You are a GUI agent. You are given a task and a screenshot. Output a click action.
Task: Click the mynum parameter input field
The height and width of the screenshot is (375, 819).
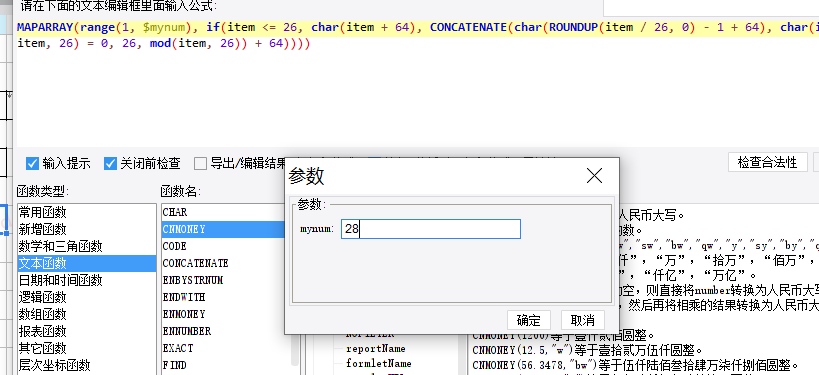point(431,229)
